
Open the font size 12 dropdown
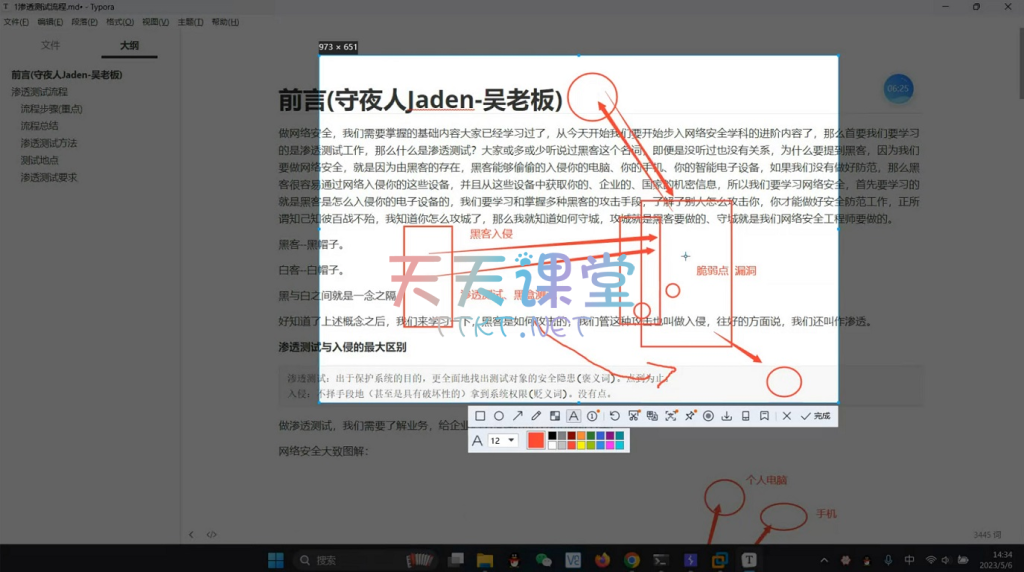[503, 441]
